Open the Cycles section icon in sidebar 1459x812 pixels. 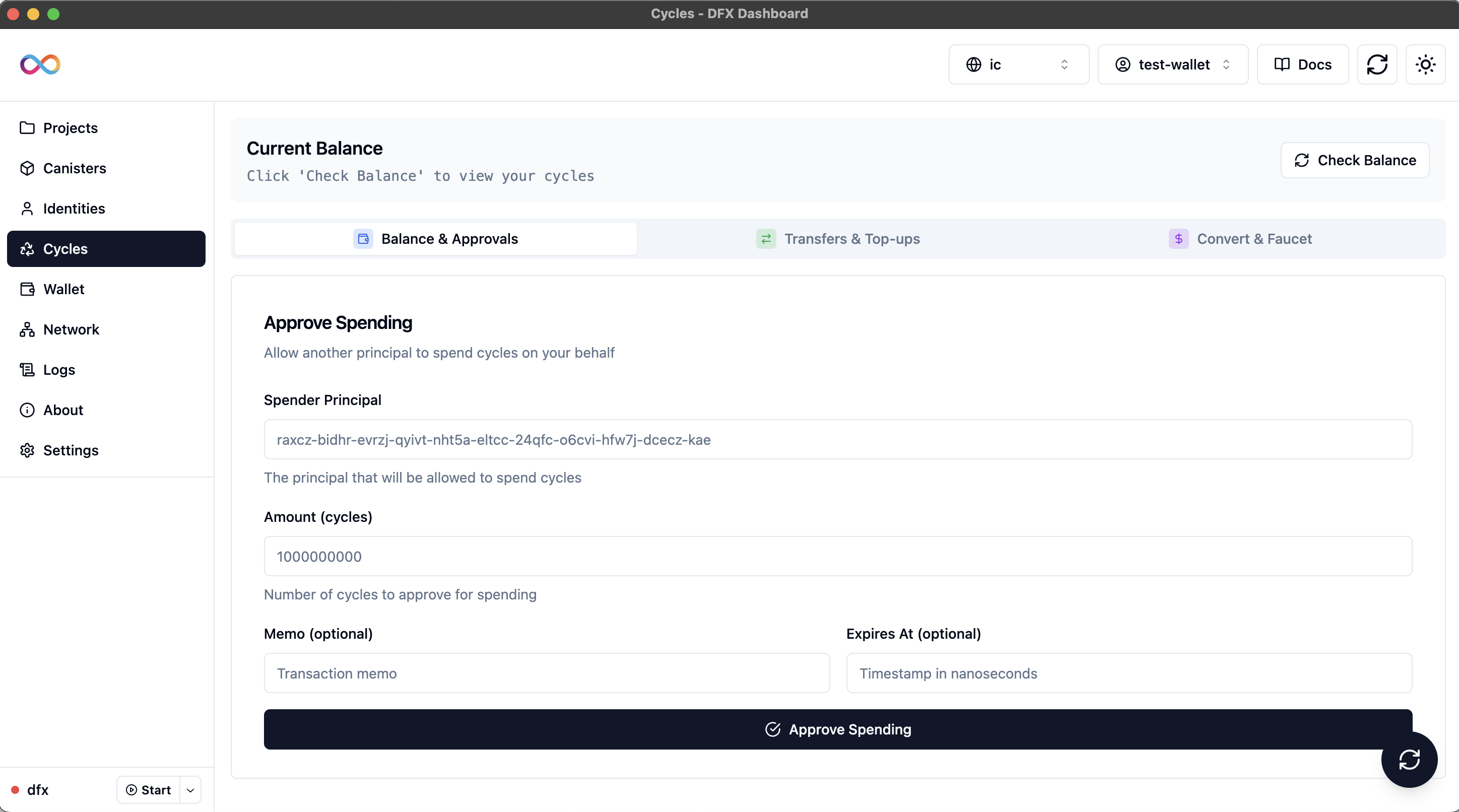[27, 248]
